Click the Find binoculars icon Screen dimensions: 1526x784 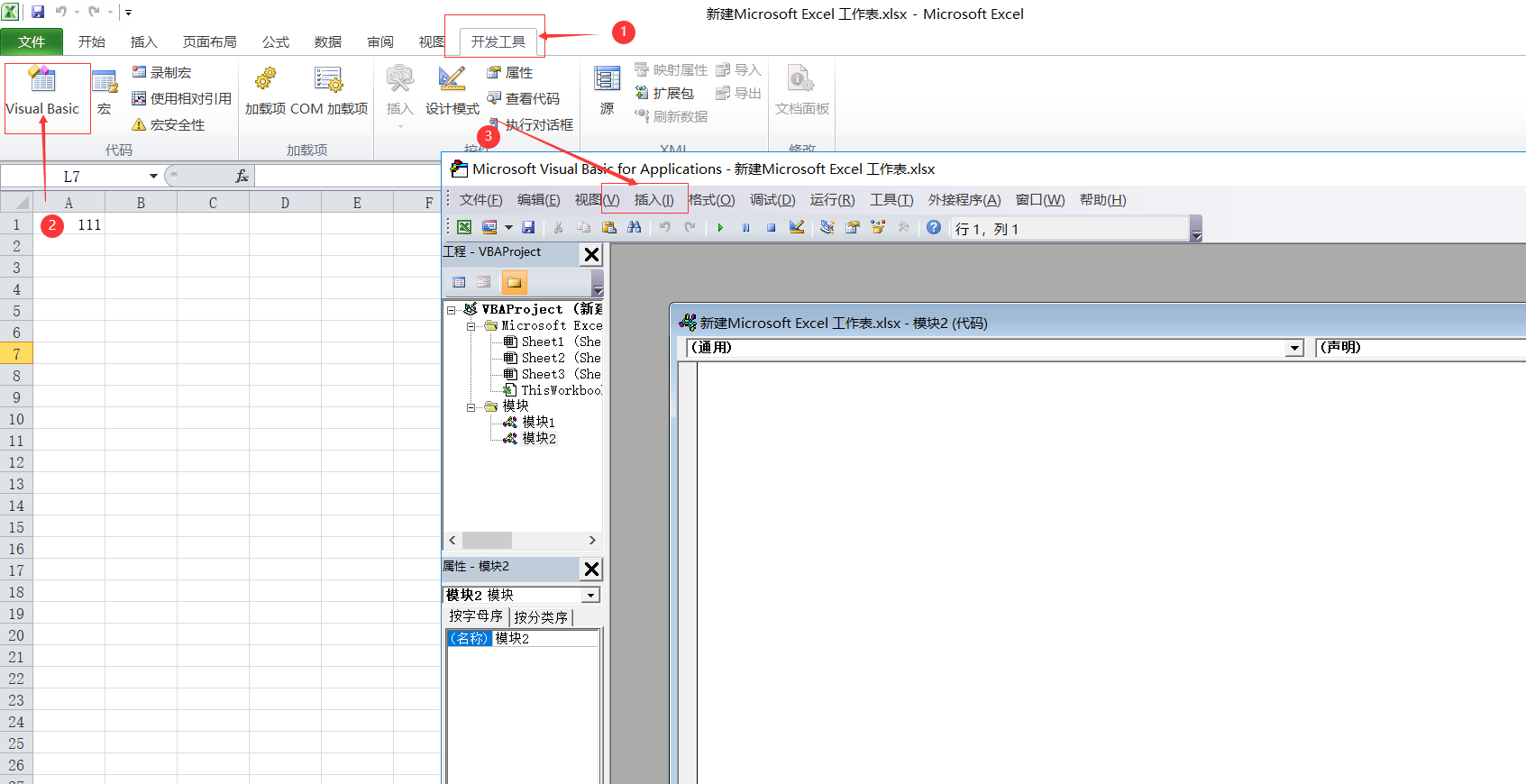[x=635, y=228]
